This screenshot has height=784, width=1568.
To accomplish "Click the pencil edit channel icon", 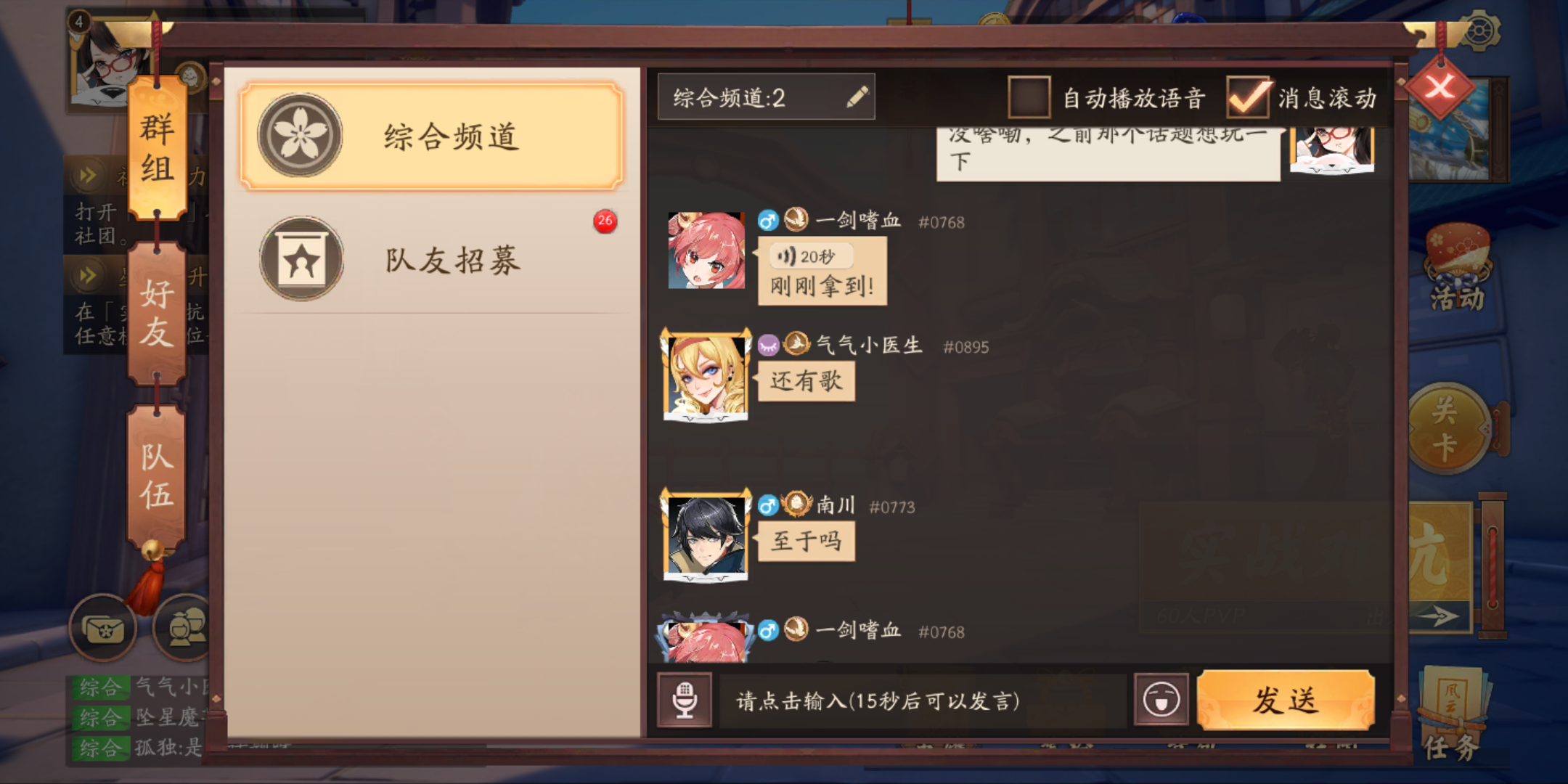I will (857, 97).
